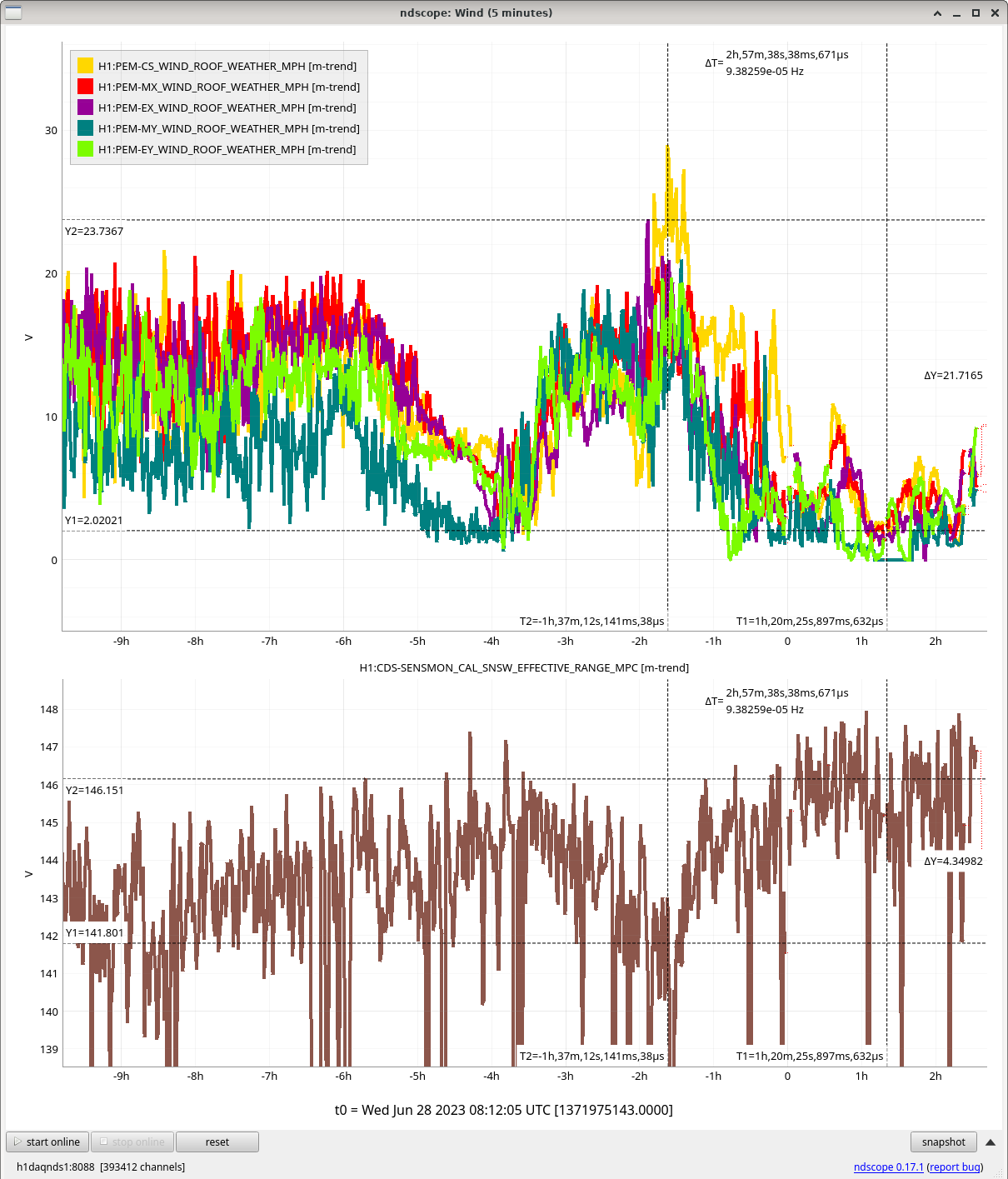Click the purple EX_WIND legend color marker
This screenshot has width=1008, height=1179.
pos(85,107)
